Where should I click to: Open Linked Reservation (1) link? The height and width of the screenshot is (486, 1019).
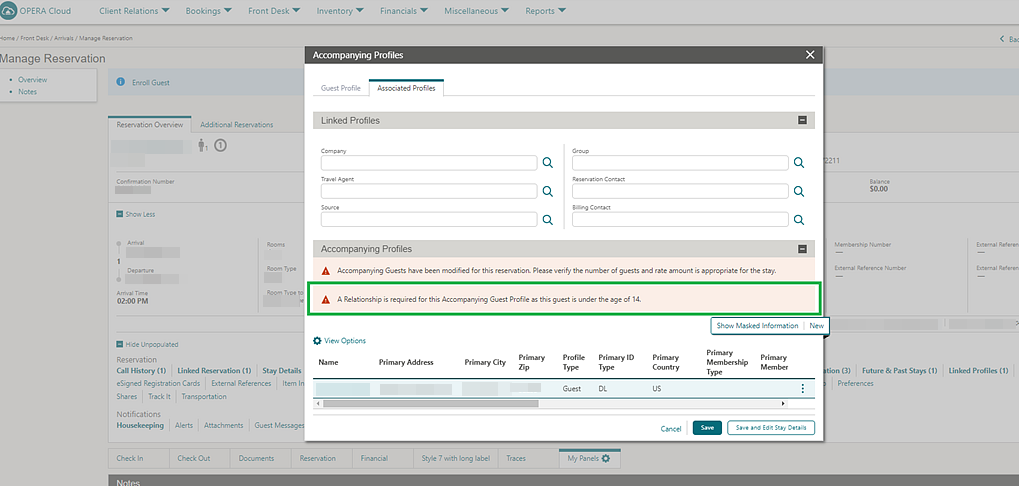(214, 370)
